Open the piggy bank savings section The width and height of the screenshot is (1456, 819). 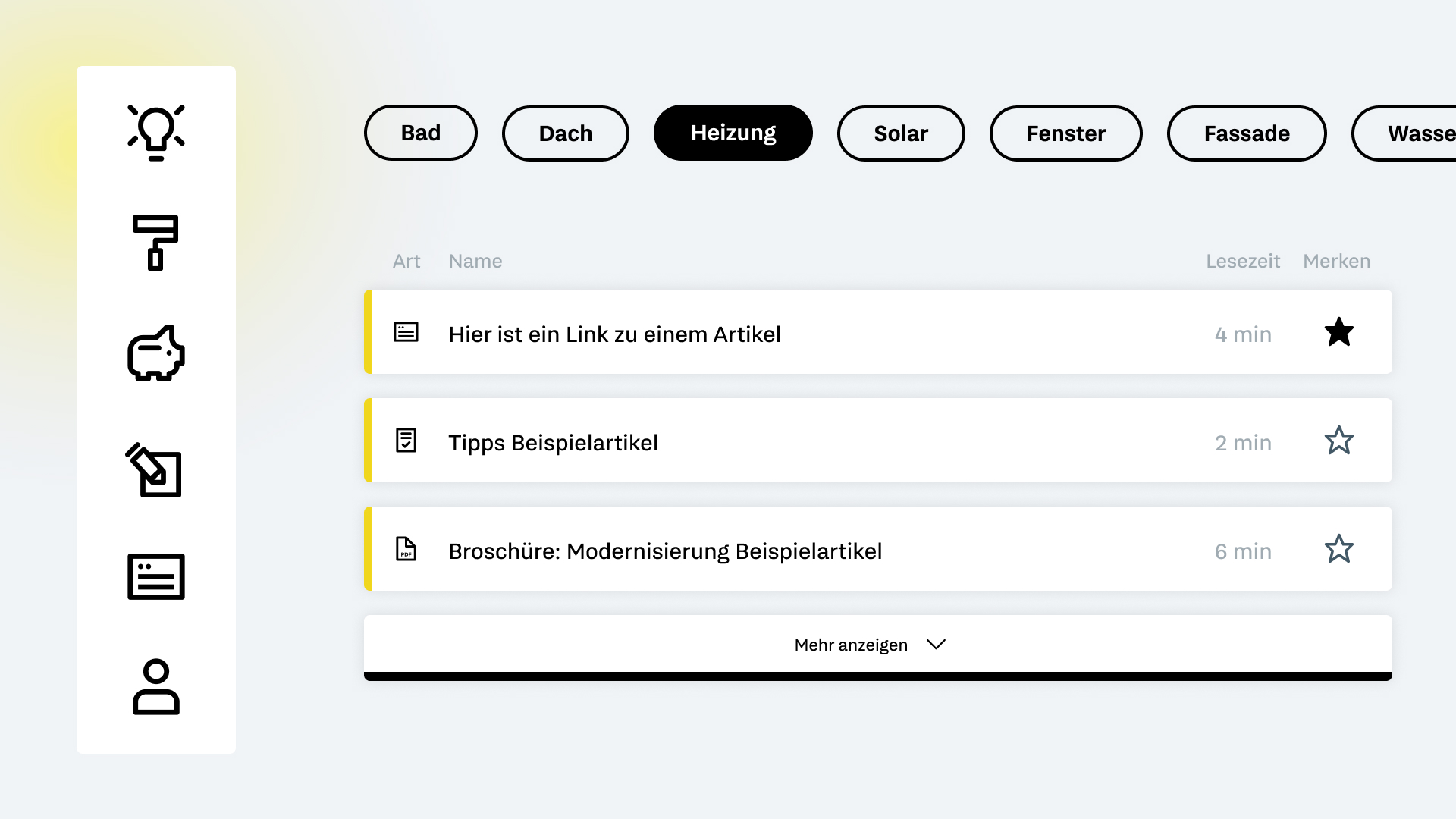[x=156, y=353]
